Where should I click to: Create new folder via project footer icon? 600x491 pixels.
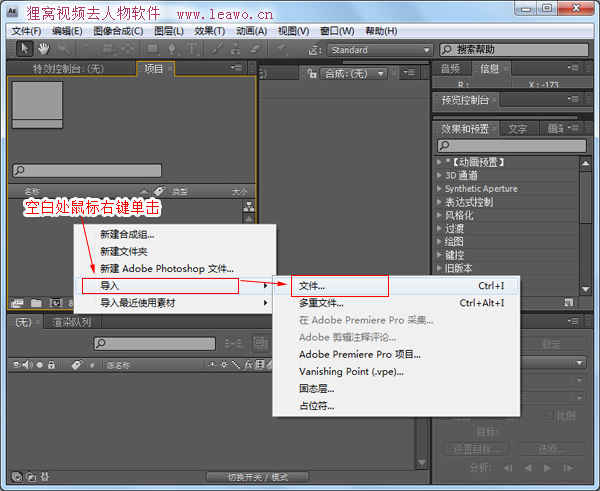(x=36, y=303)
